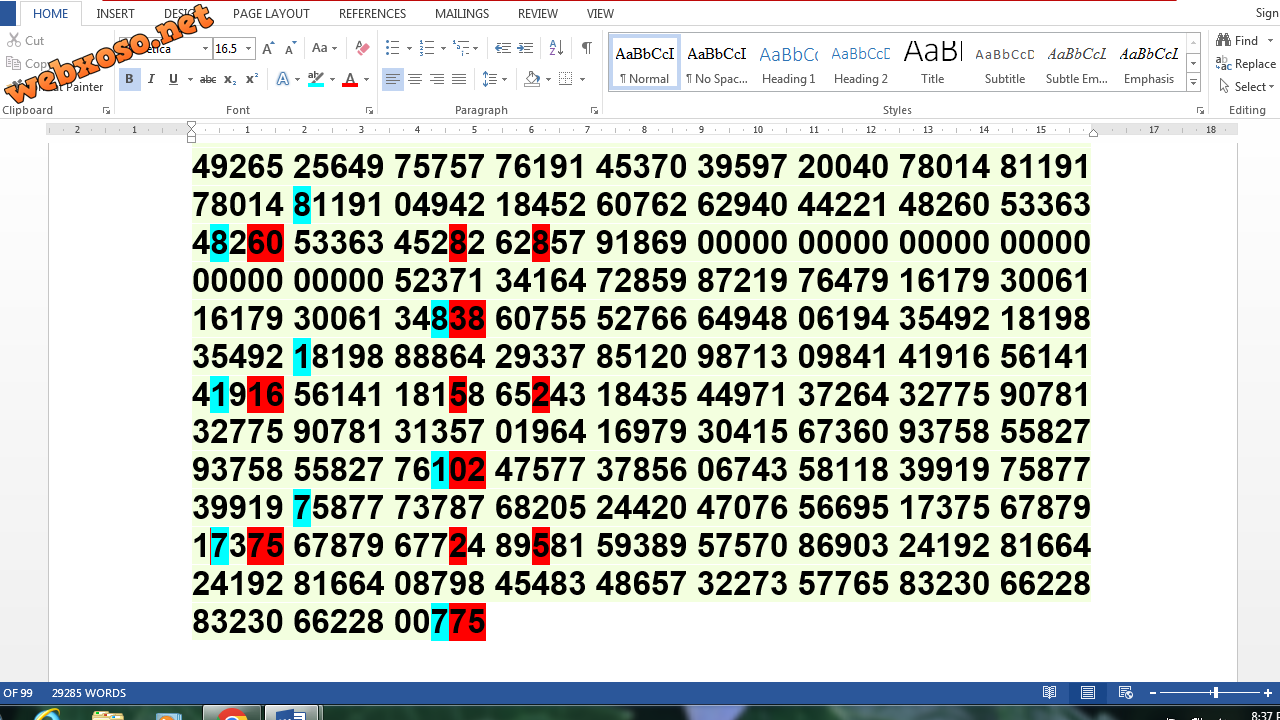Increase indent of the paragraph

[x=525, y=48]
